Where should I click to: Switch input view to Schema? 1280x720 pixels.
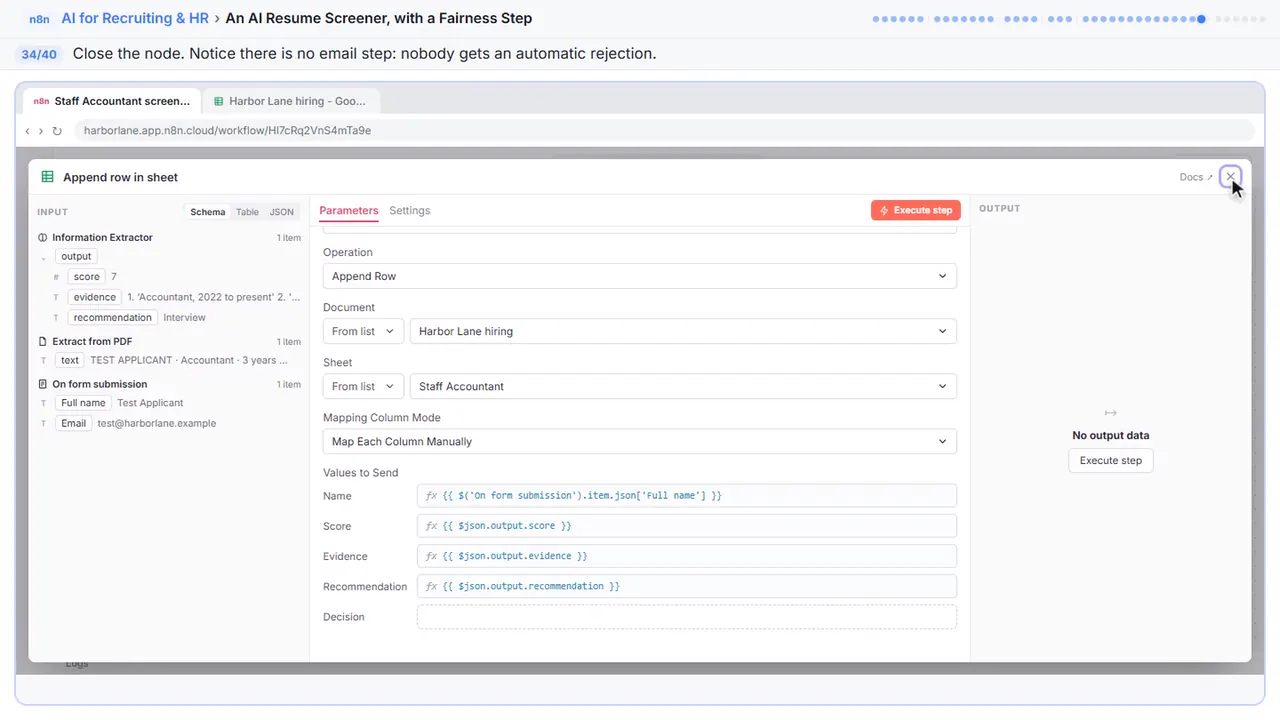(x=208, y=212)
